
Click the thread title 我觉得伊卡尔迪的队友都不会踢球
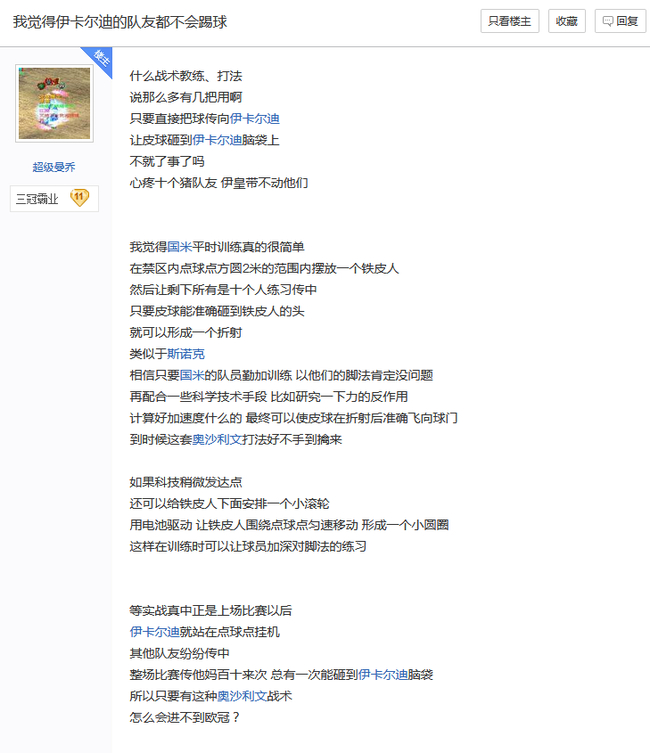click(120, 22)
